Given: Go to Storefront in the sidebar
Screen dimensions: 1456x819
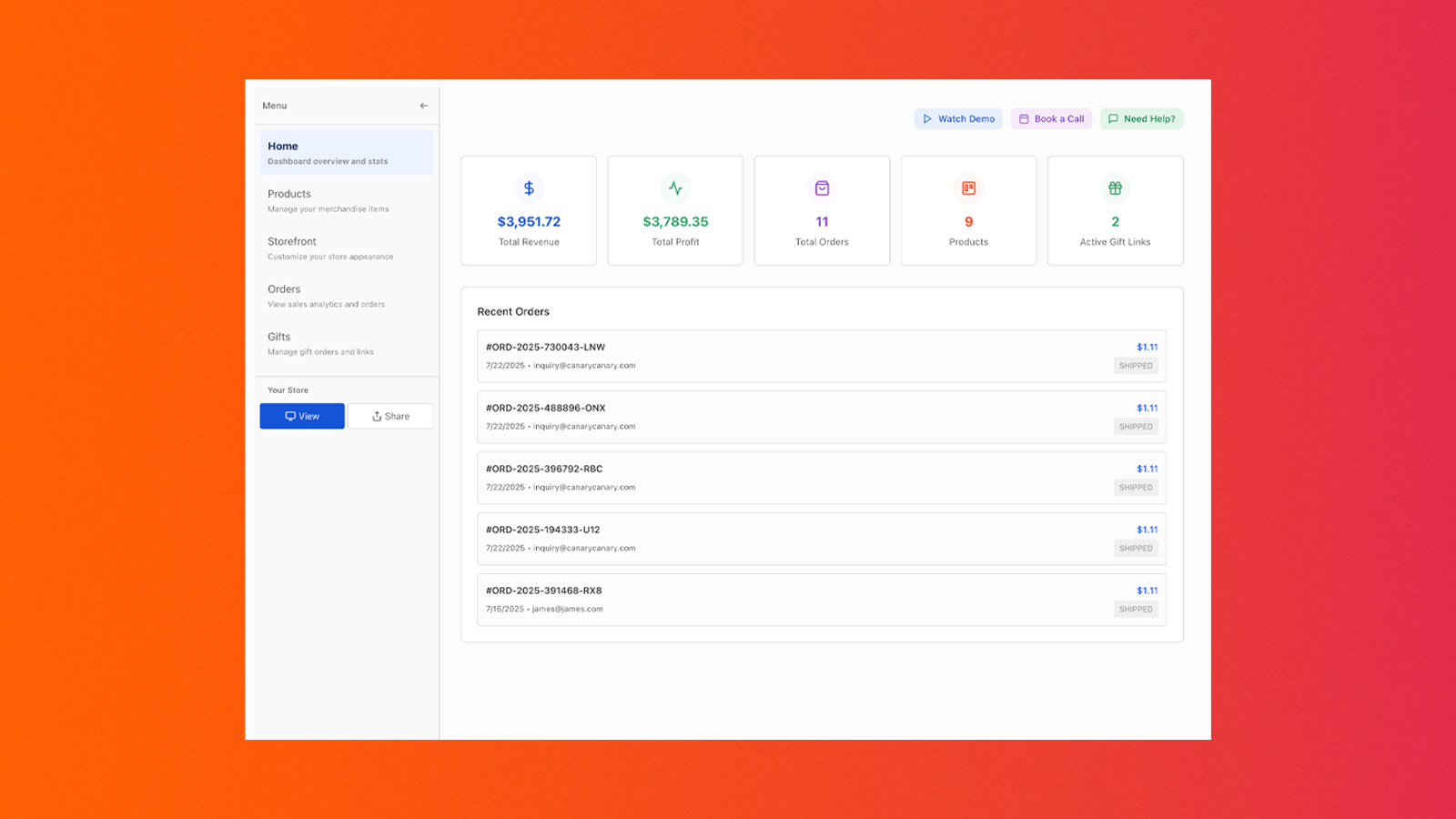Looking at the screenshot, I should [x=346, y=248].
